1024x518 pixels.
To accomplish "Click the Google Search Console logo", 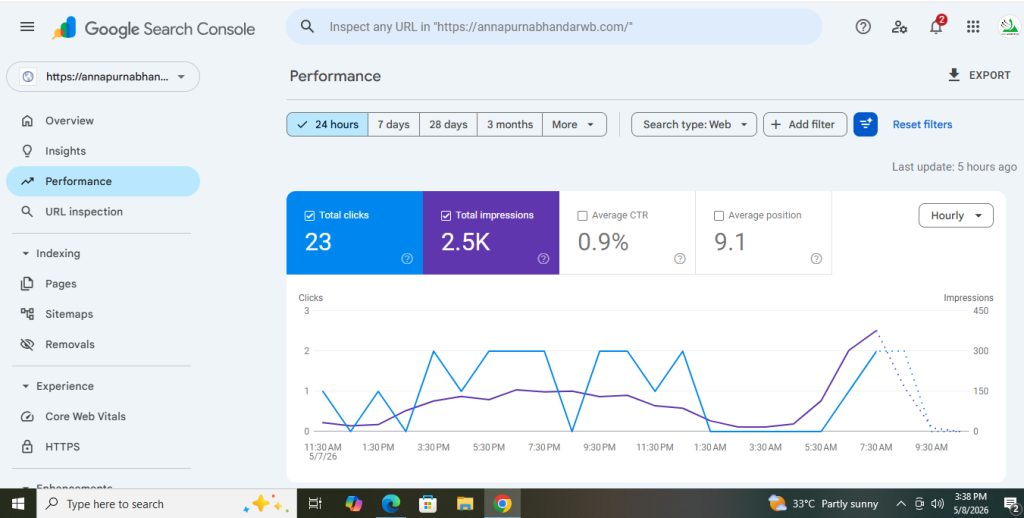I will click(x=153, y=28).
